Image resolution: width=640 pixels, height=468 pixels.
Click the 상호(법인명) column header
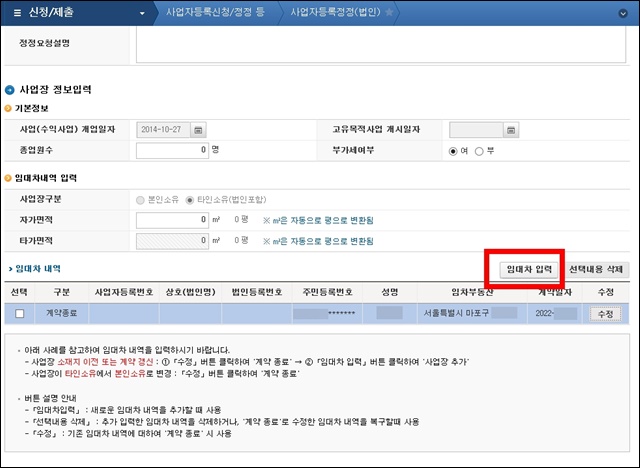point(190,292)
